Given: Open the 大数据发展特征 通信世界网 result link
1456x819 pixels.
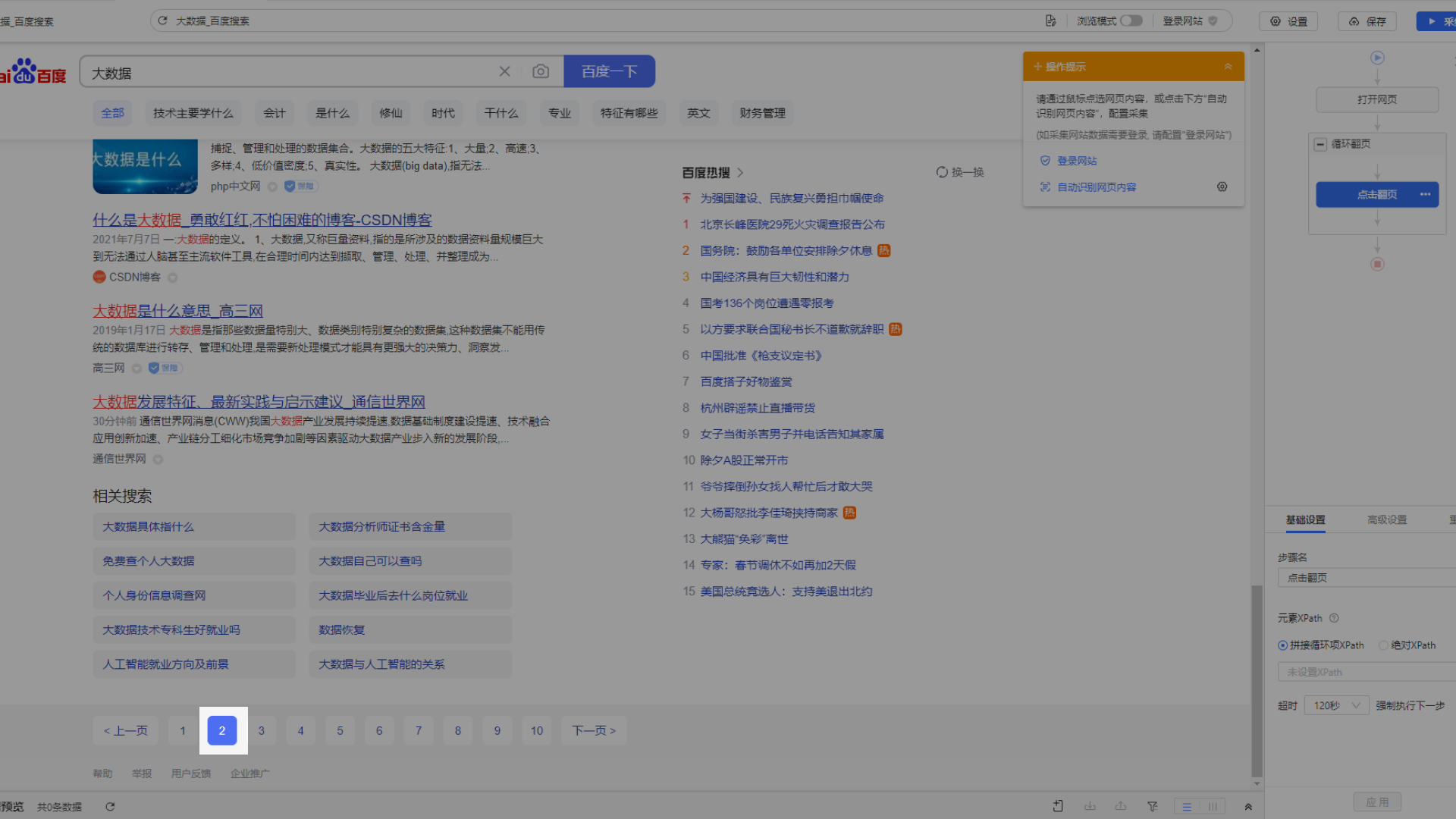Looking at the screenshot, I should [x=259, y=402].
